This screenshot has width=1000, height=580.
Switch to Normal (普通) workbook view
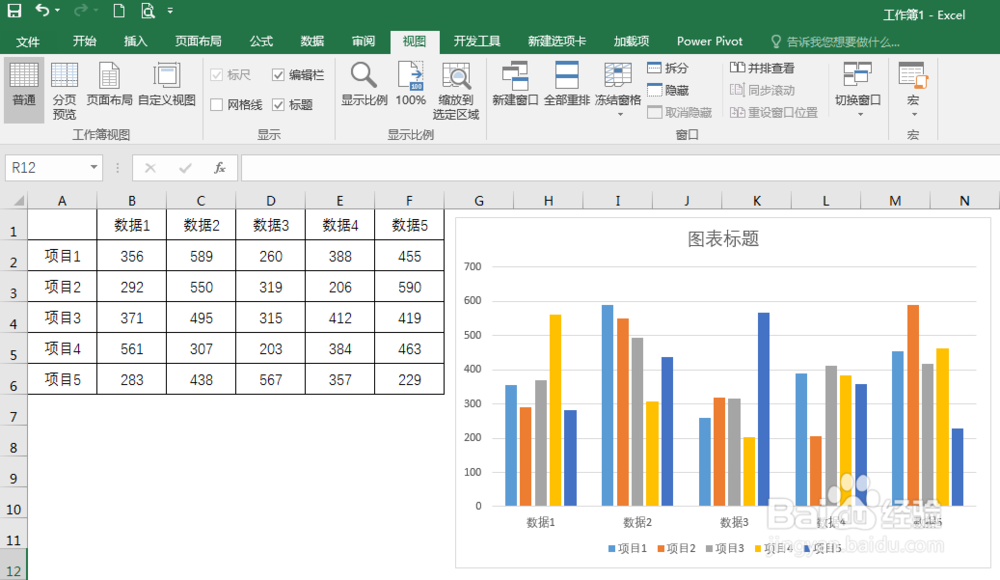[24, 89]
